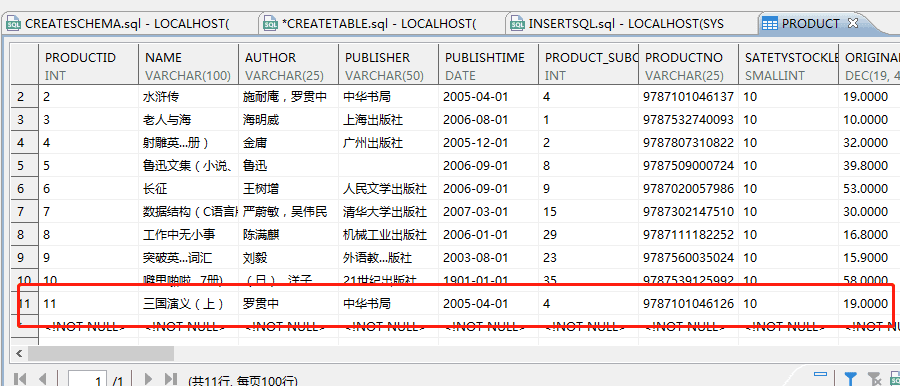
Task: Click the date cell 2003-08-01
Action: coord(488,257)
